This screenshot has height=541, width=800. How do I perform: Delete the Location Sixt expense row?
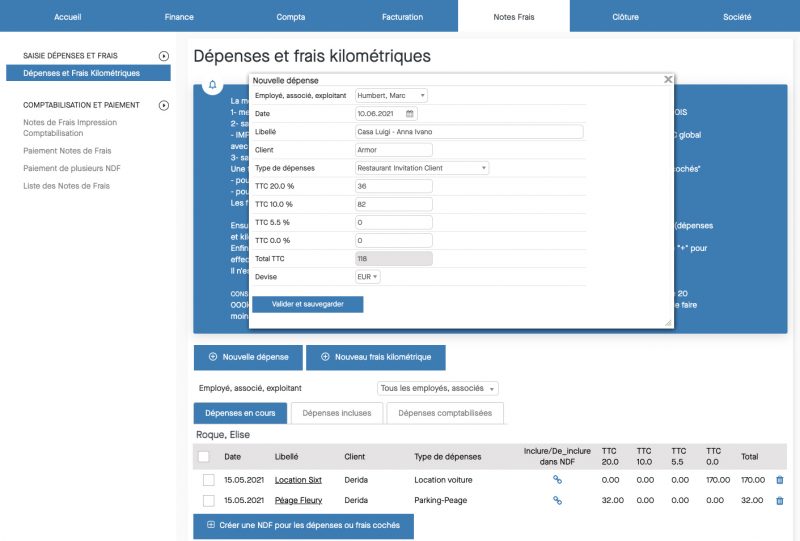point(780,480)
